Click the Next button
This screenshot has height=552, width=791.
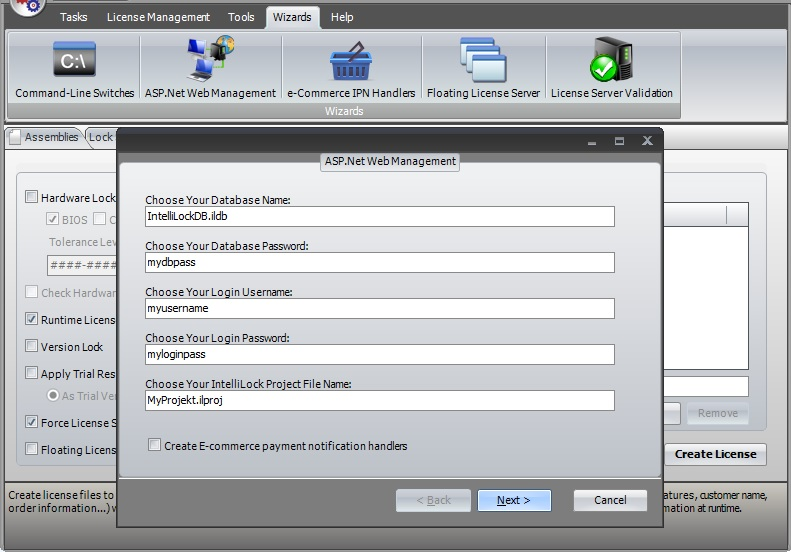click(514, 500)
